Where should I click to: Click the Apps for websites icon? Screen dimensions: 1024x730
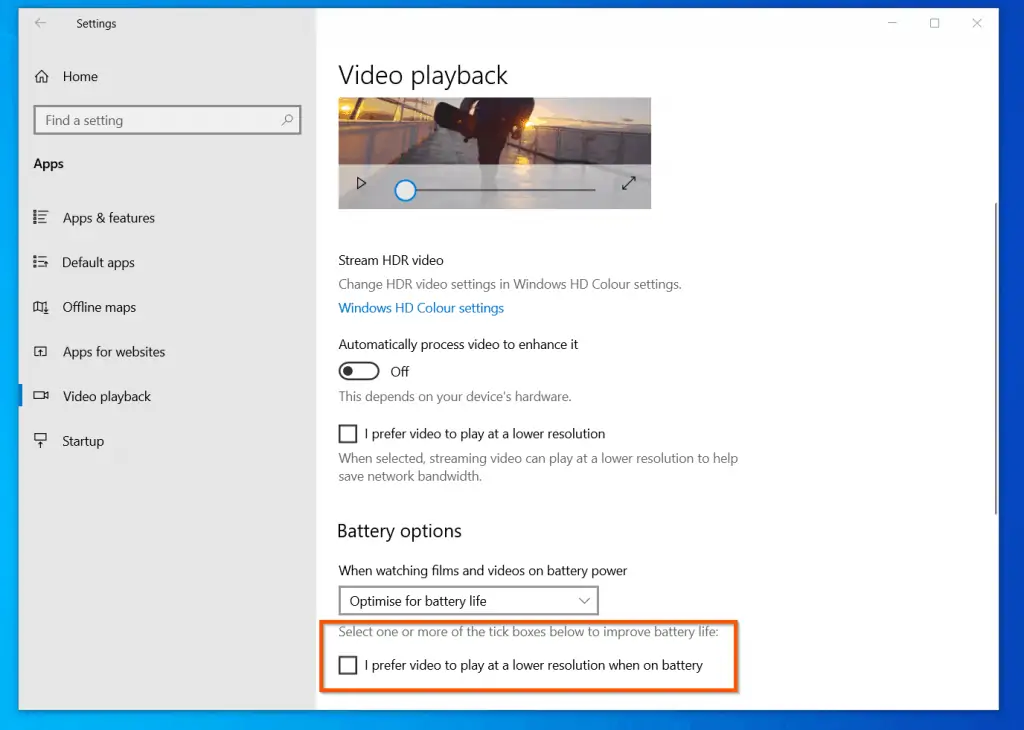(41, 352)
